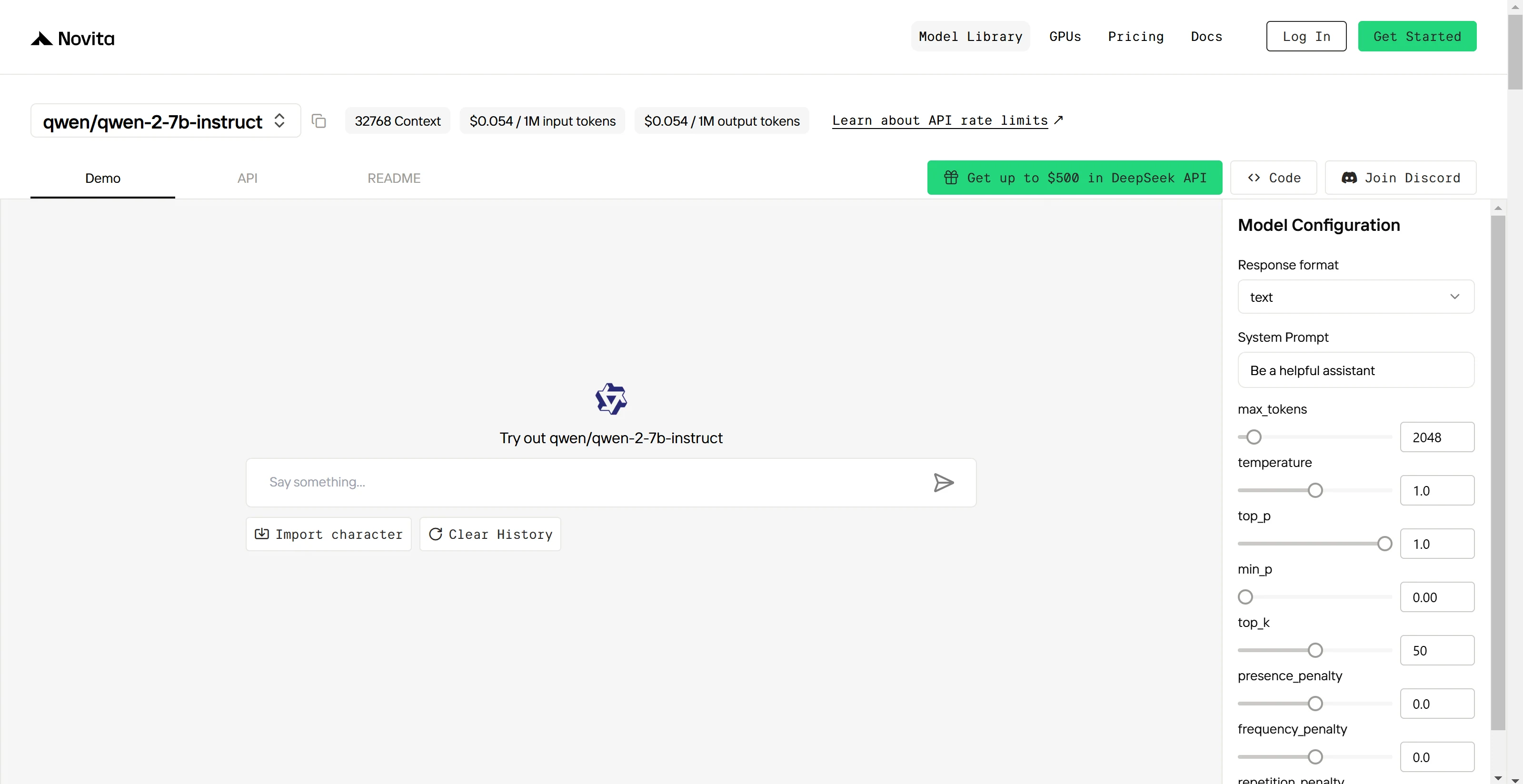Image resolution: width=1523 pixels, height=784 pixels.
Task: Open model selector qwen/qwen-2-7b-instruct
Action: [x=166, y=120]
